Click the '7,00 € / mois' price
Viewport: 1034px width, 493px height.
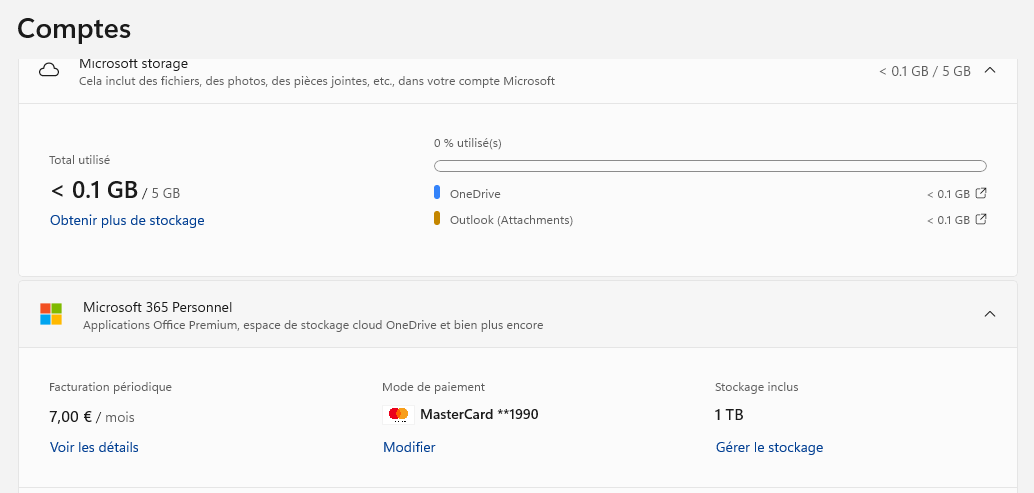click(92, 417)
